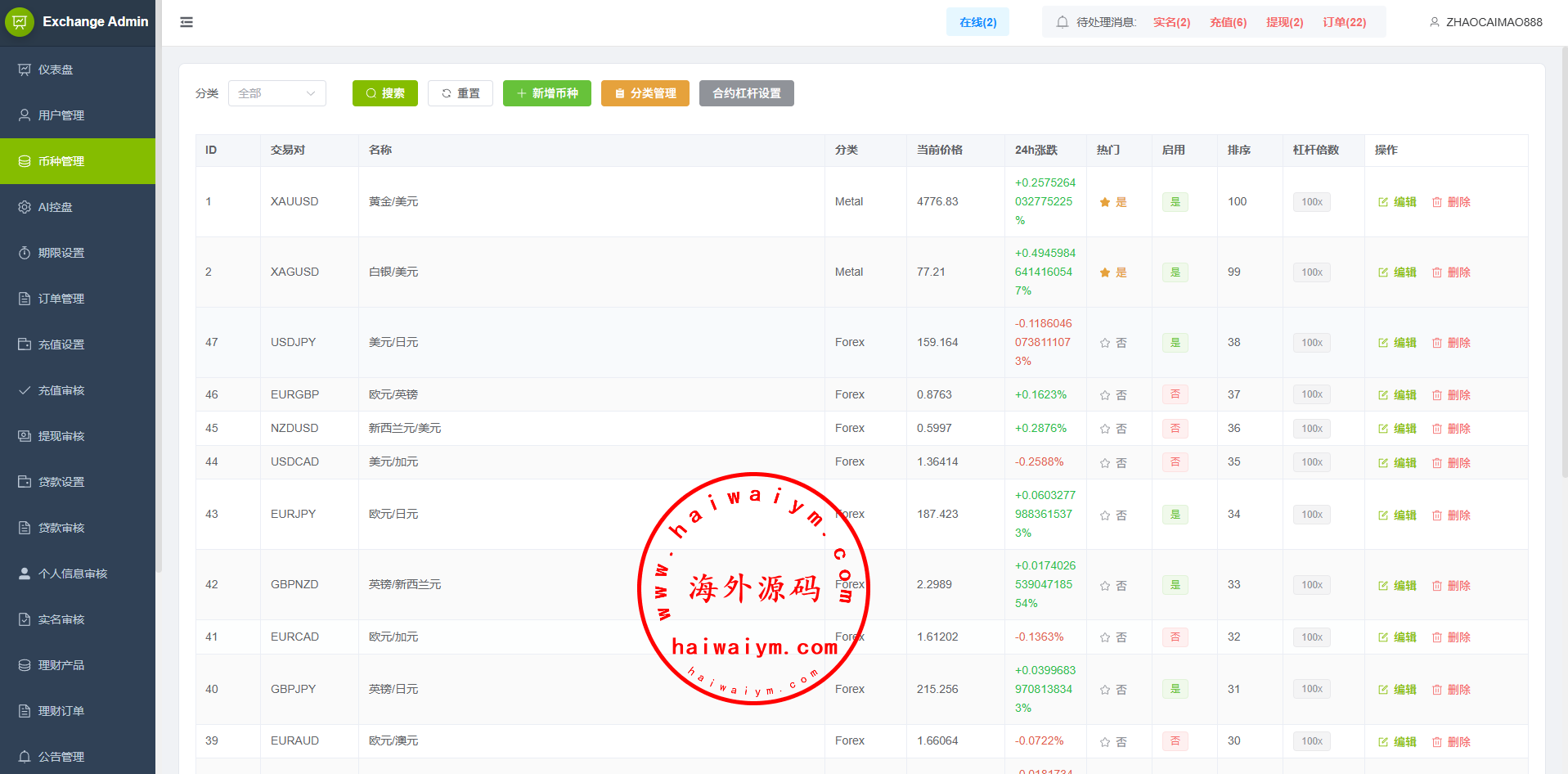Toggle the enabled tag for USDJPY
This screenshot has width=1568, height=774.
pos(1175,343)
